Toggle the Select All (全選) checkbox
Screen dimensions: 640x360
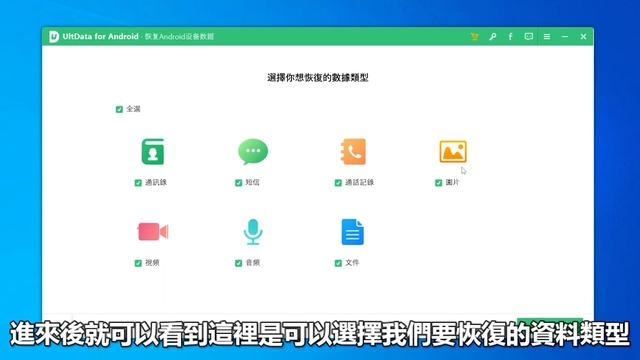click(x=119, y=109)
